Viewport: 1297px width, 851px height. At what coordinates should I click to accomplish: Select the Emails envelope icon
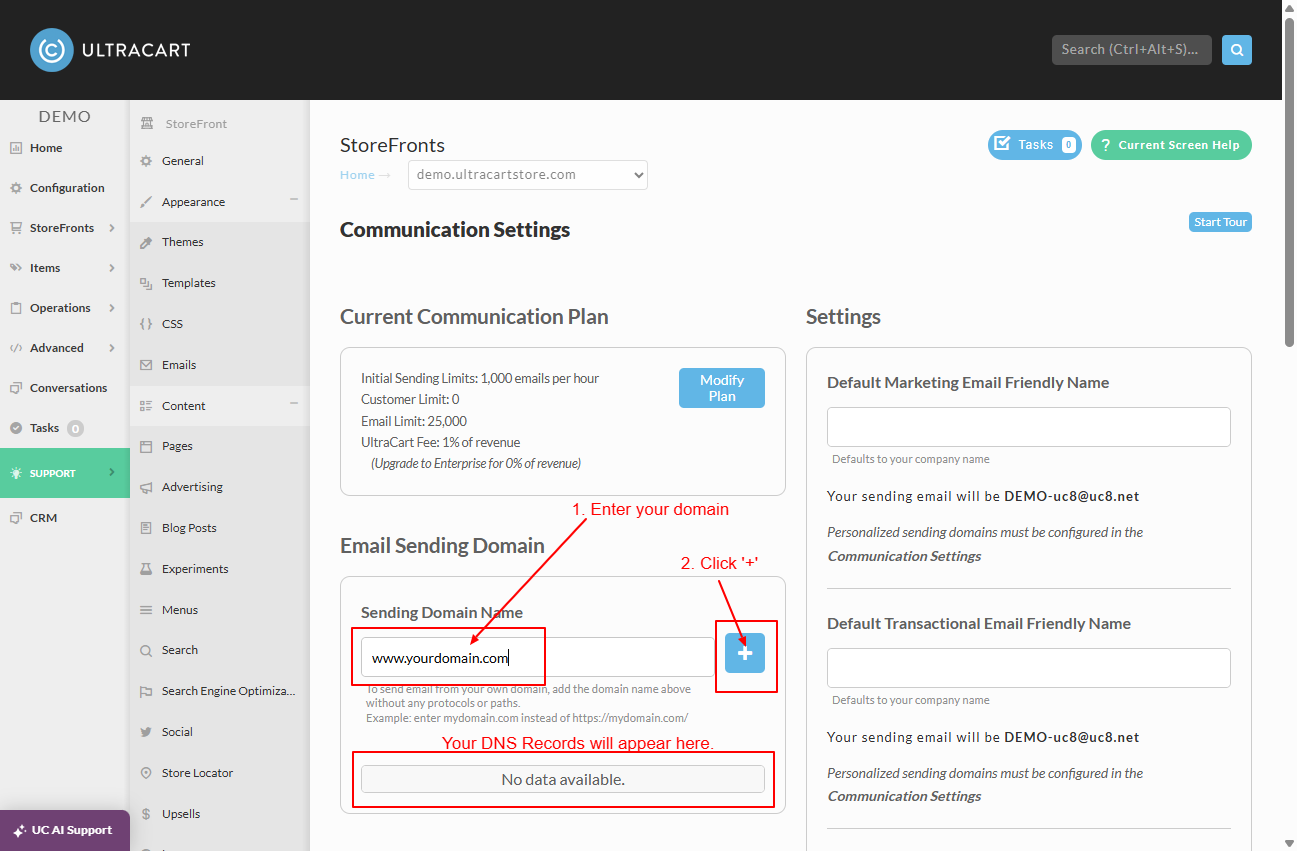pos(146,365)
